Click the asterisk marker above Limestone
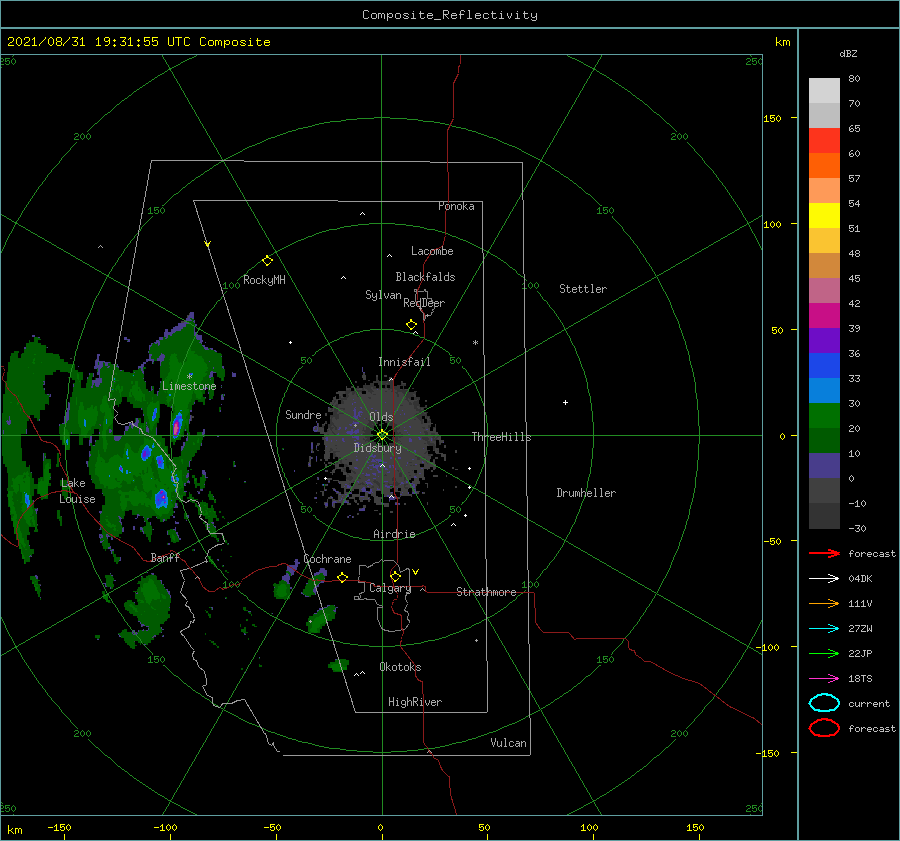The image size is (900, 841). click(189, 376)
